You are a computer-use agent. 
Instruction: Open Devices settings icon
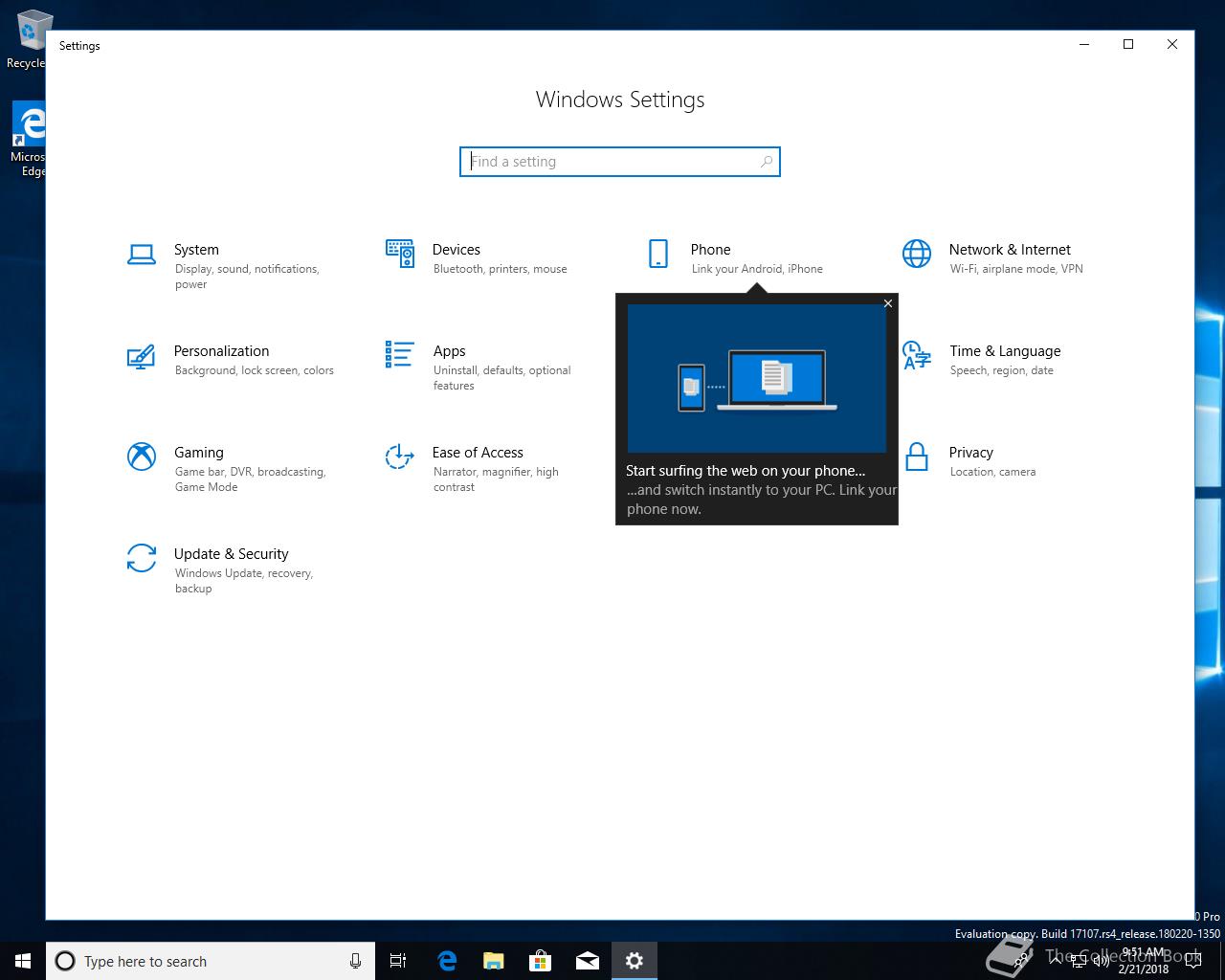point(400,254)
